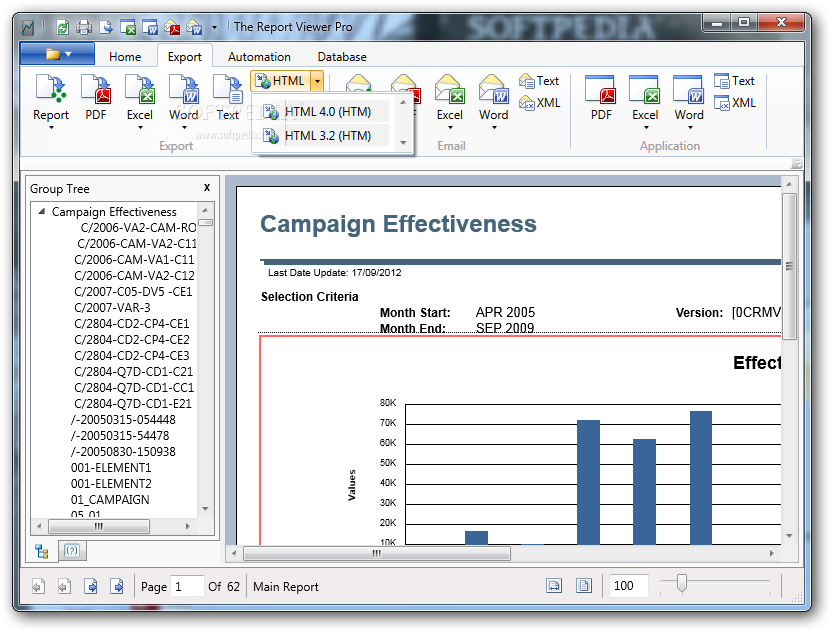
Task: Open report as XML in application
Action: [734, 103]
